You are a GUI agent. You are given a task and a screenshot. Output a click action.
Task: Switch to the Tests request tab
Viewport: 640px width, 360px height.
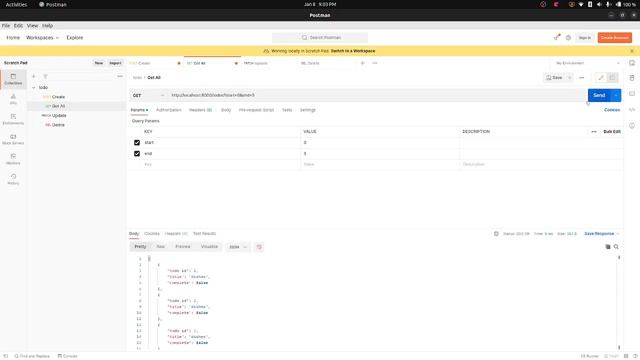click(287, 110)
